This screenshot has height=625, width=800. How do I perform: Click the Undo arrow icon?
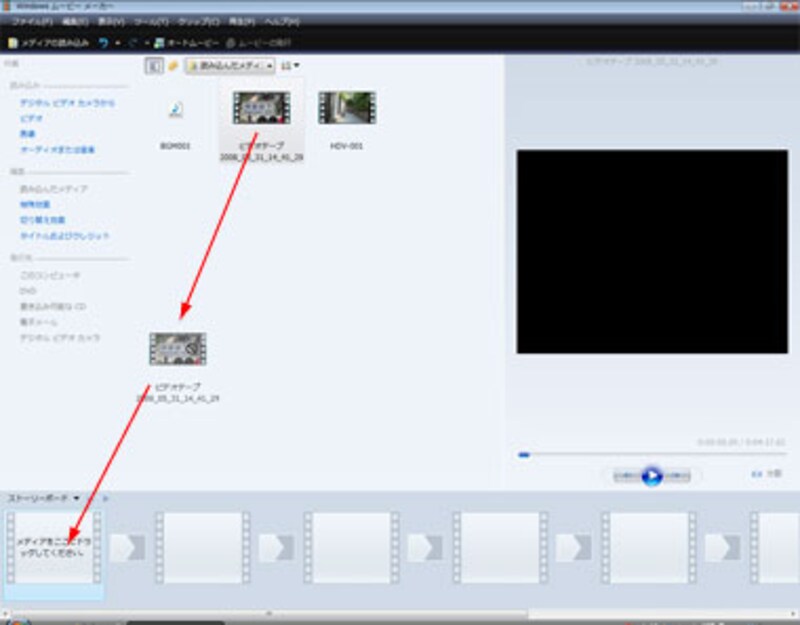tap(104, 43)
